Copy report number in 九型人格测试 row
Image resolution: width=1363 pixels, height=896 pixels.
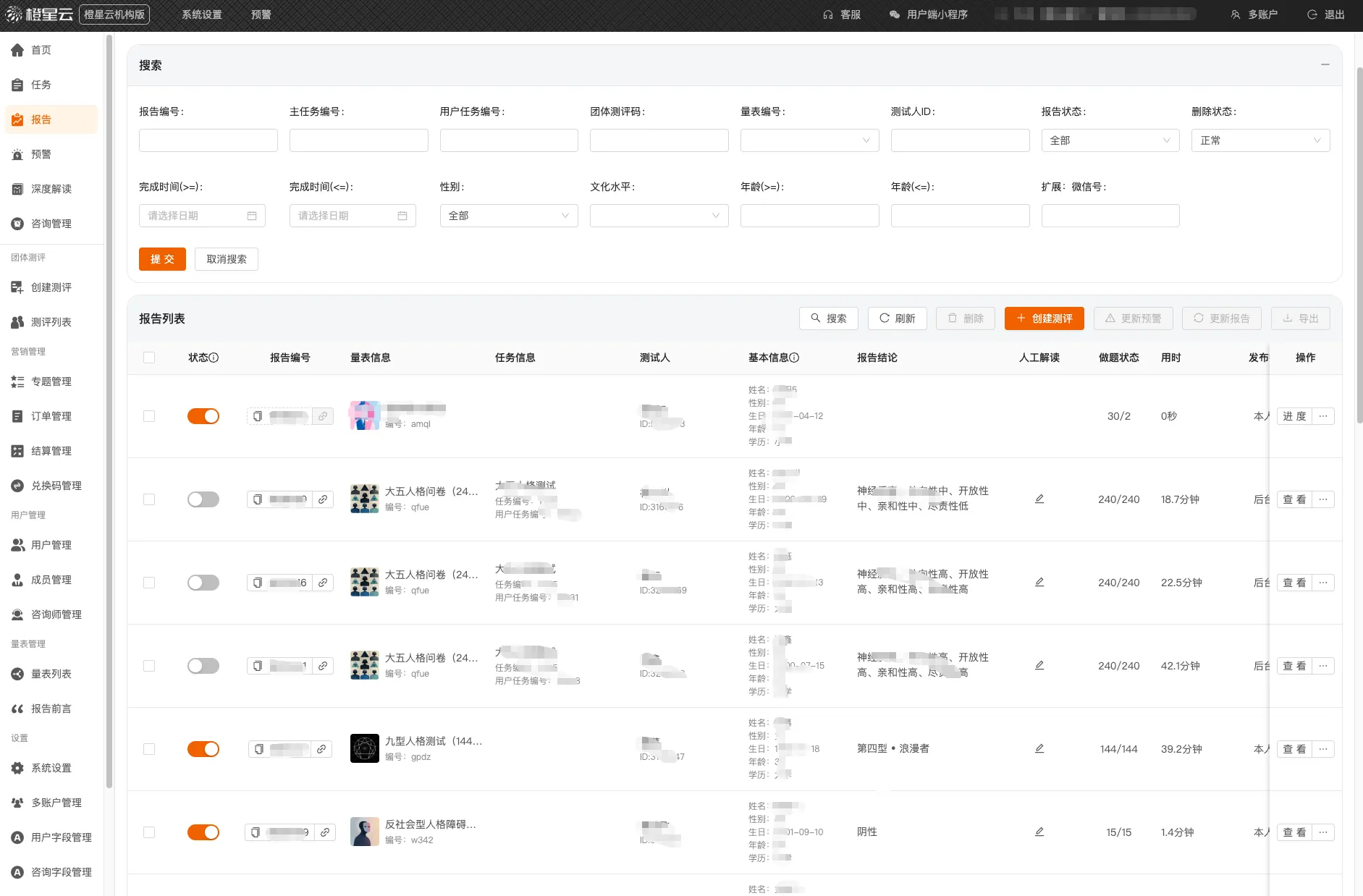click(259, 749)
